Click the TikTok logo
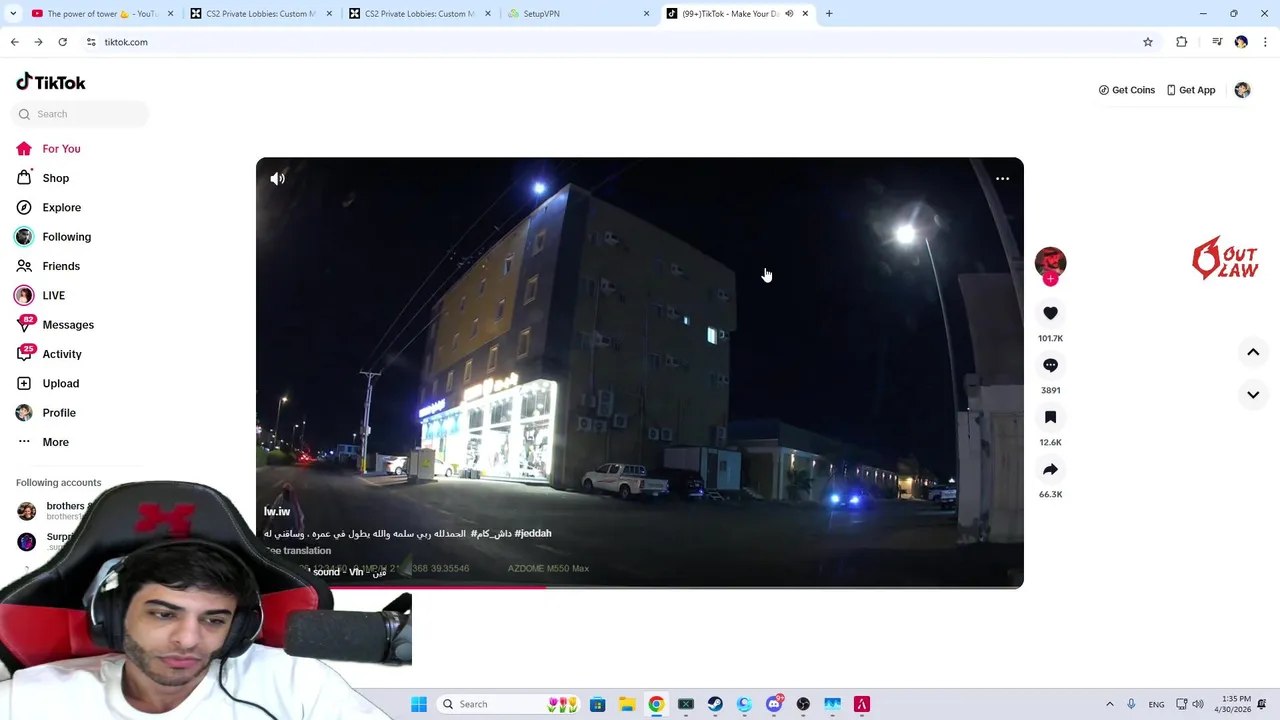This screenshot has height=720, width=1280. tap(51, 82)
